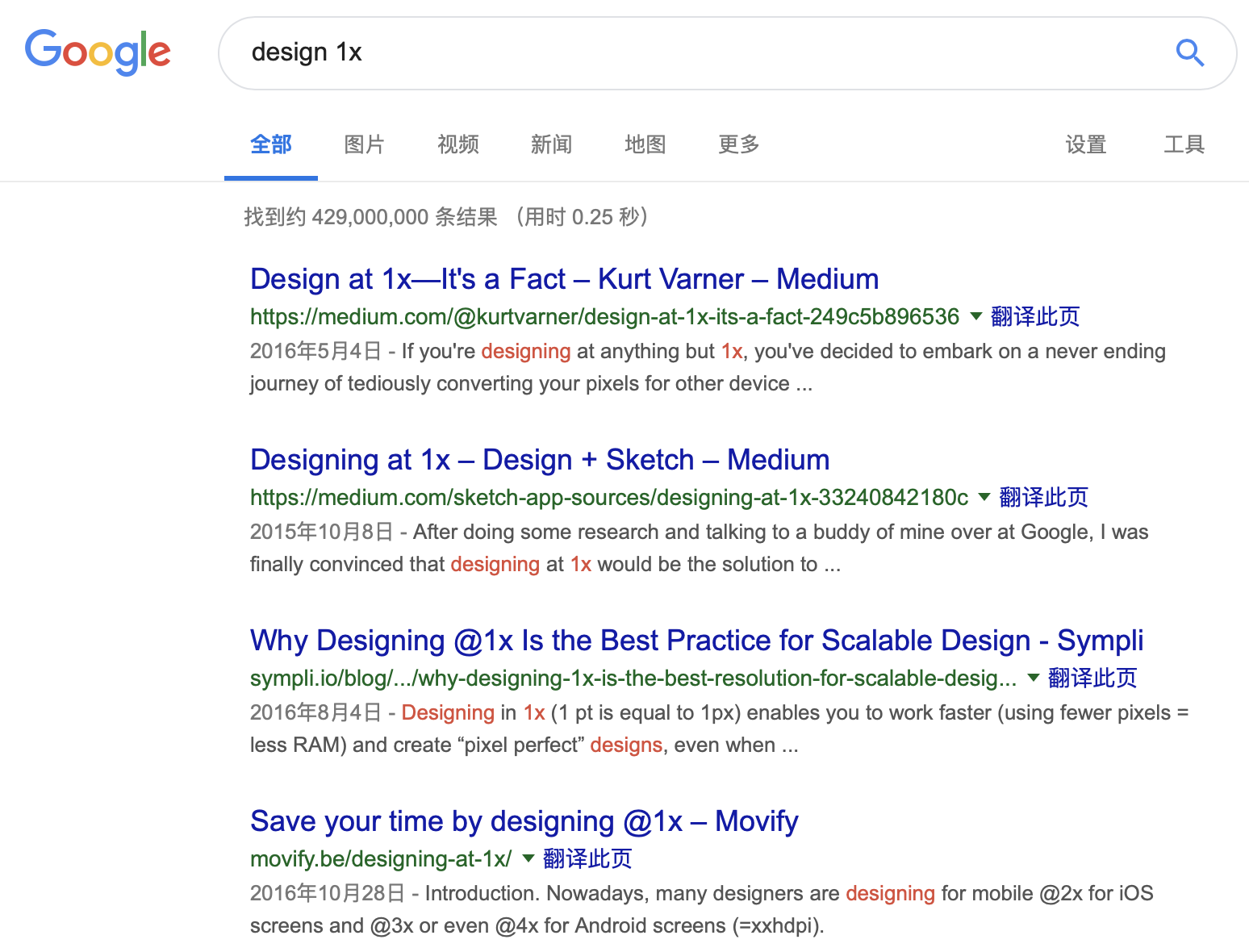Expand dropdown arrow beside sketch-app-sources URL
The image size is (1249, 952).
tap(984, 497)
